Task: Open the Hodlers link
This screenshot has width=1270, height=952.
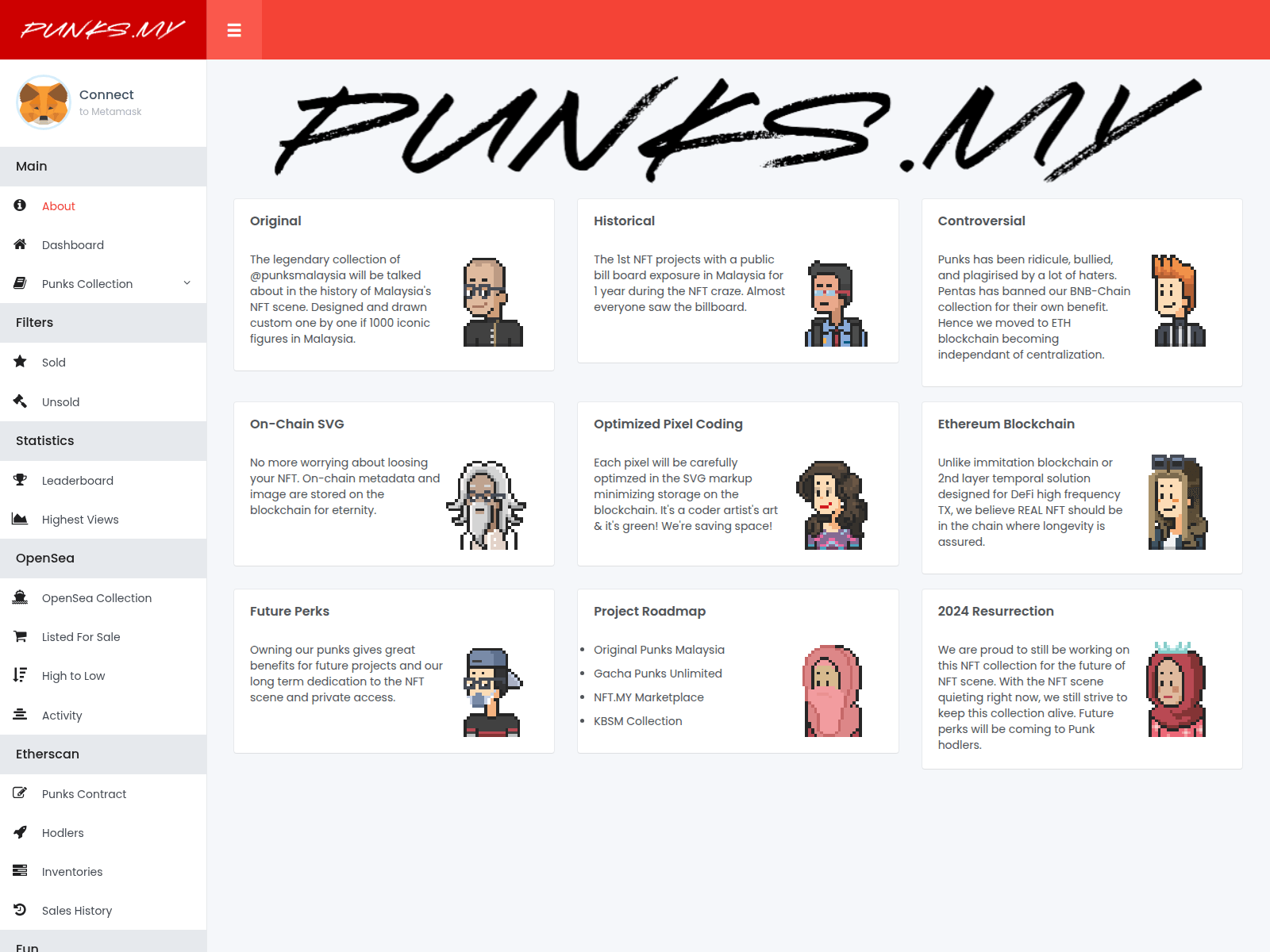Action: click(103, 832)
